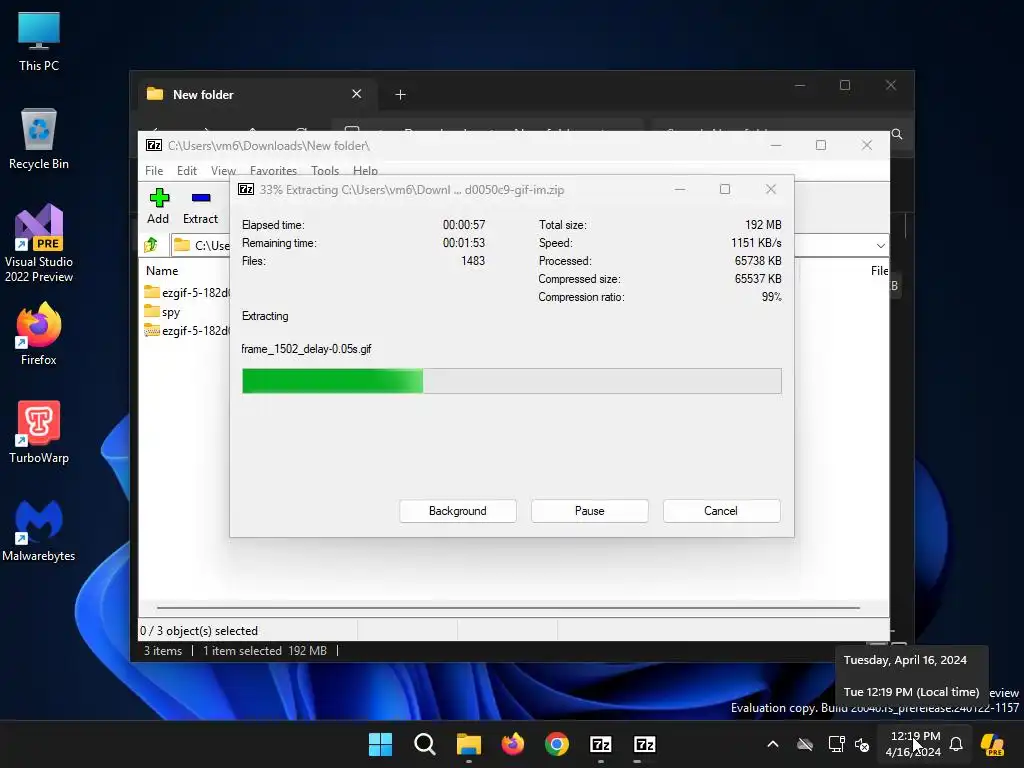Screen dimensions: 1024x768
Task: Click the 7z icon in extraction dialog title
Action: (246, 189)
